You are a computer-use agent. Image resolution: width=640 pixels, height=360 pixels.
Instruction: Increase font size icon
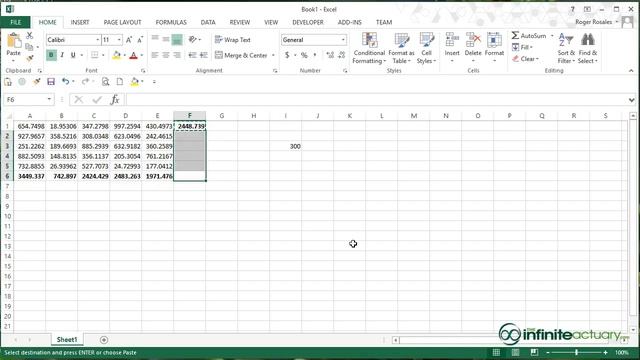[129, 40]
